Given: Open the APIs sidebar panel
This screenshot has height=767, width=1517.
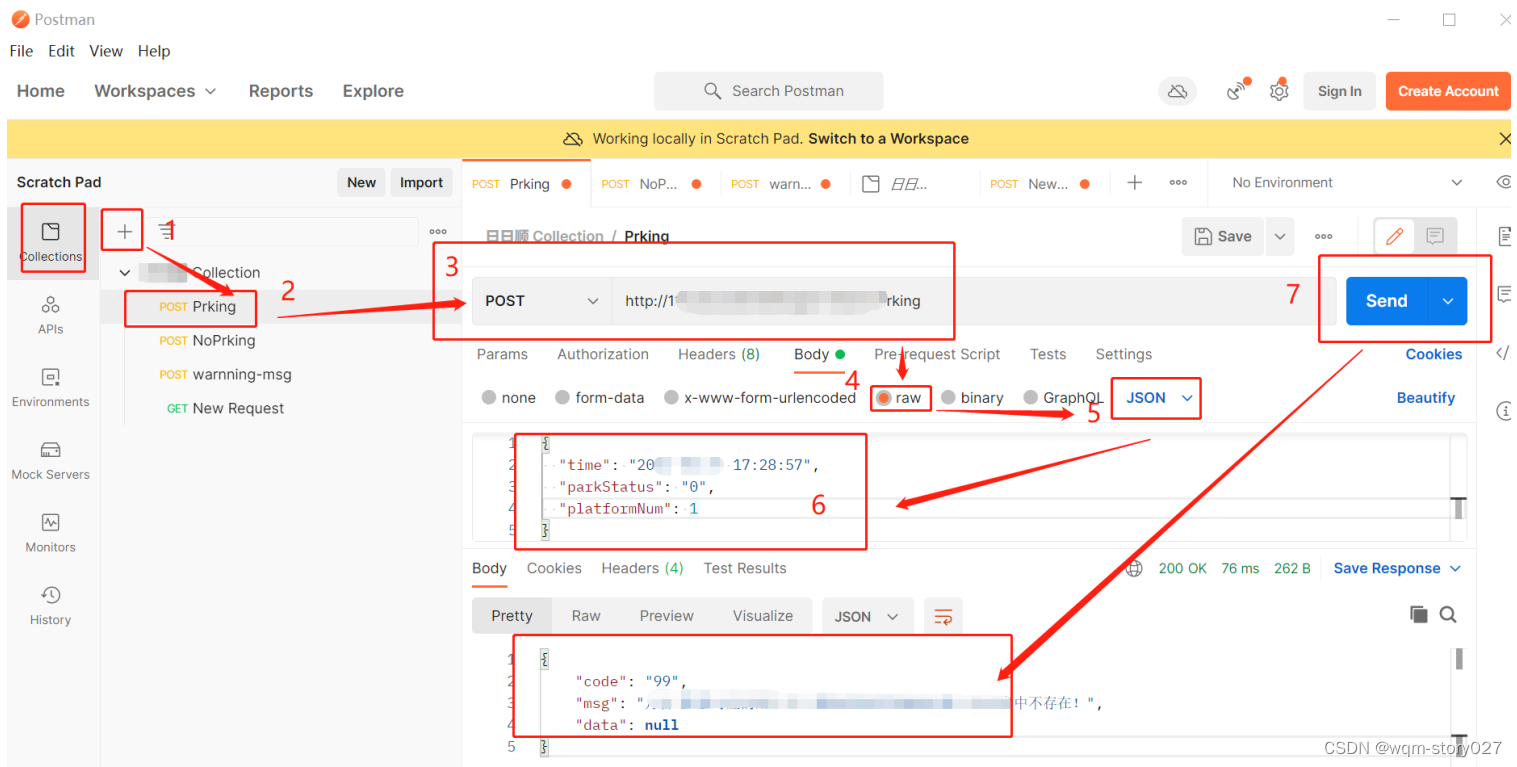Looking at the screenshot, I should [x=51, y=314].
